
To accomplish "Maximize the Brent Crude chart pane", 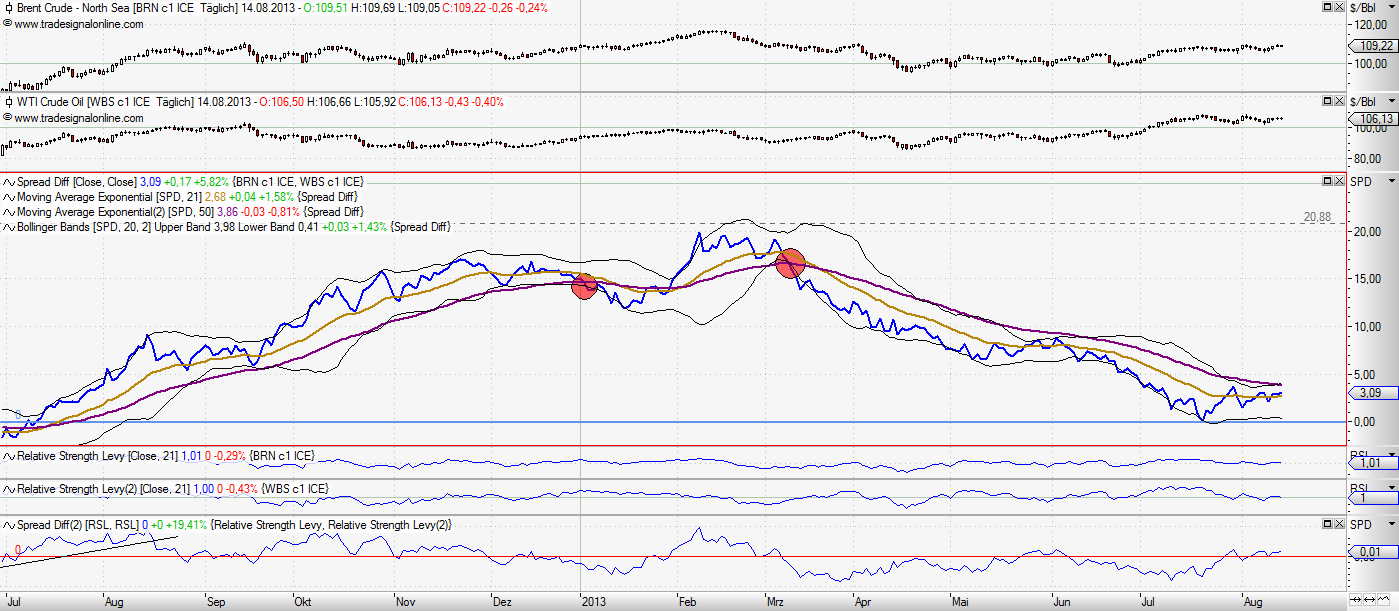I will (x=1327, y=7).
